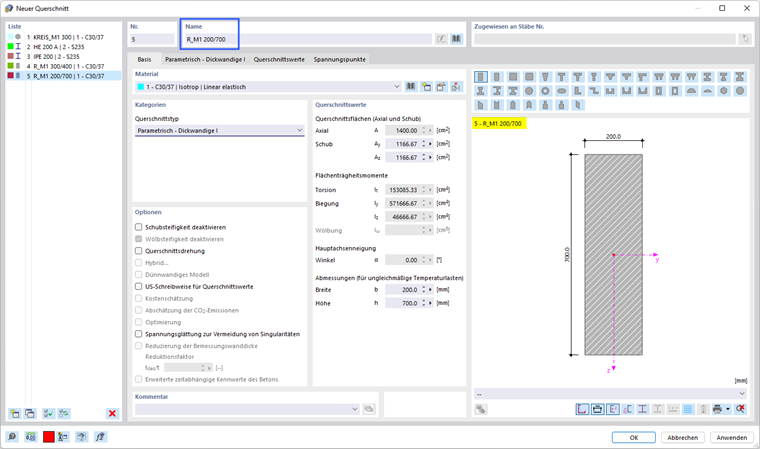Select the circle cross-section shape icon
The image size is (760, 449).
[529, 91]
